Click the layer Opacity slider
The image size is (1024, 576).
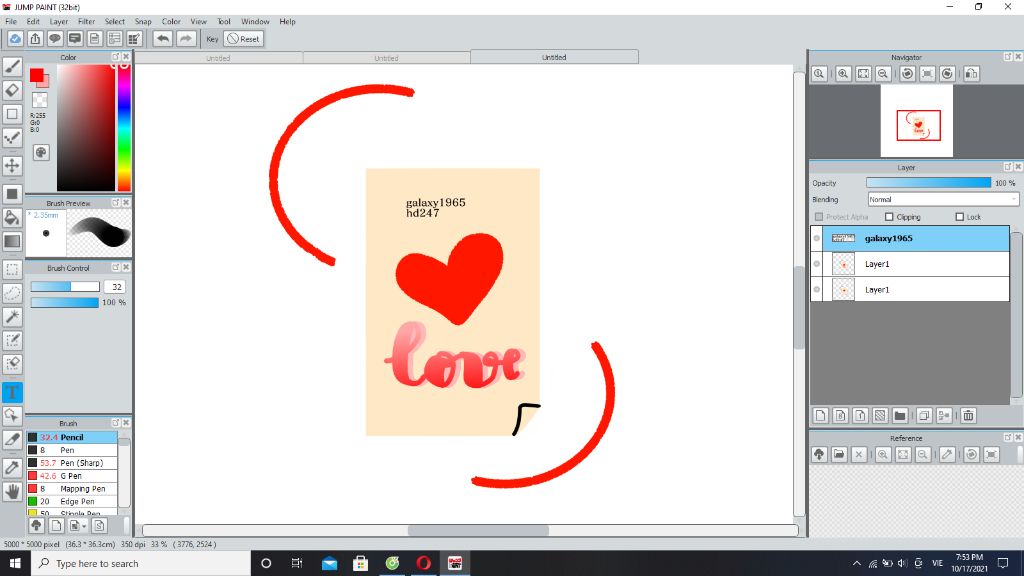(928, 183)
